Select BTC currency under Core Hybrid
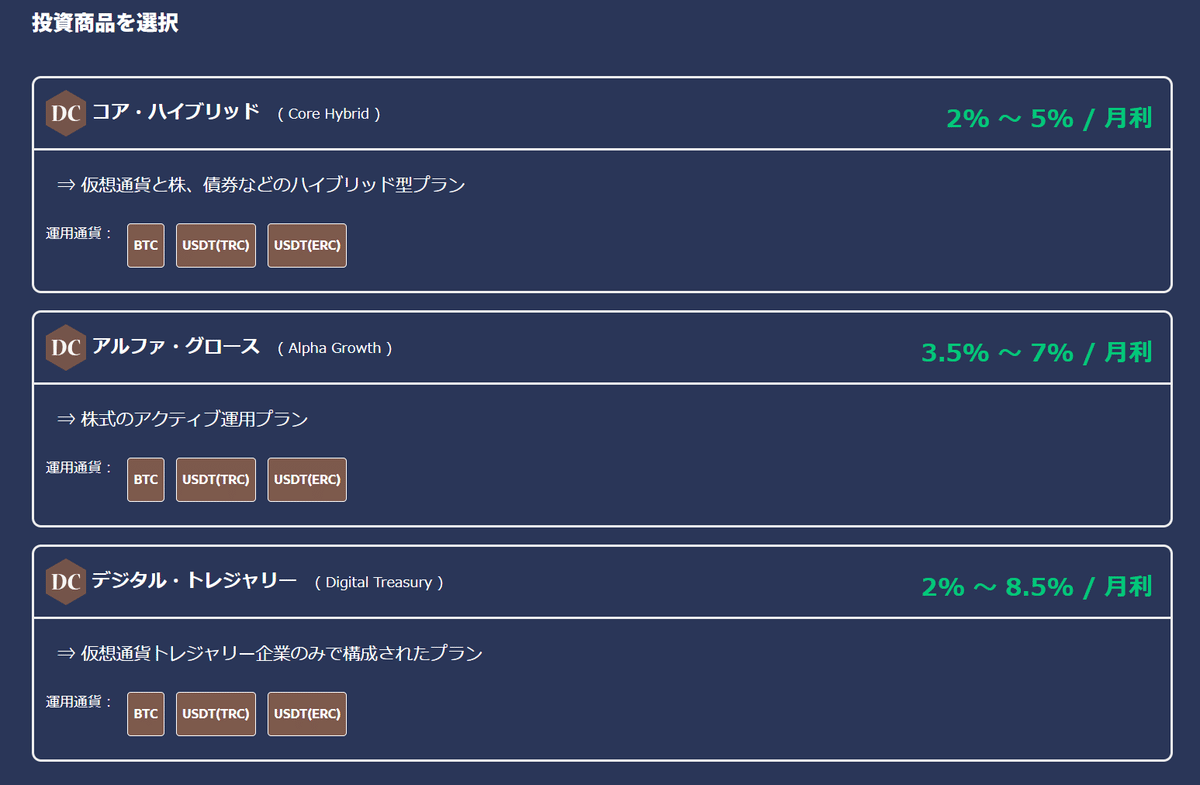1200x785 pixels. tap(145, 245)
